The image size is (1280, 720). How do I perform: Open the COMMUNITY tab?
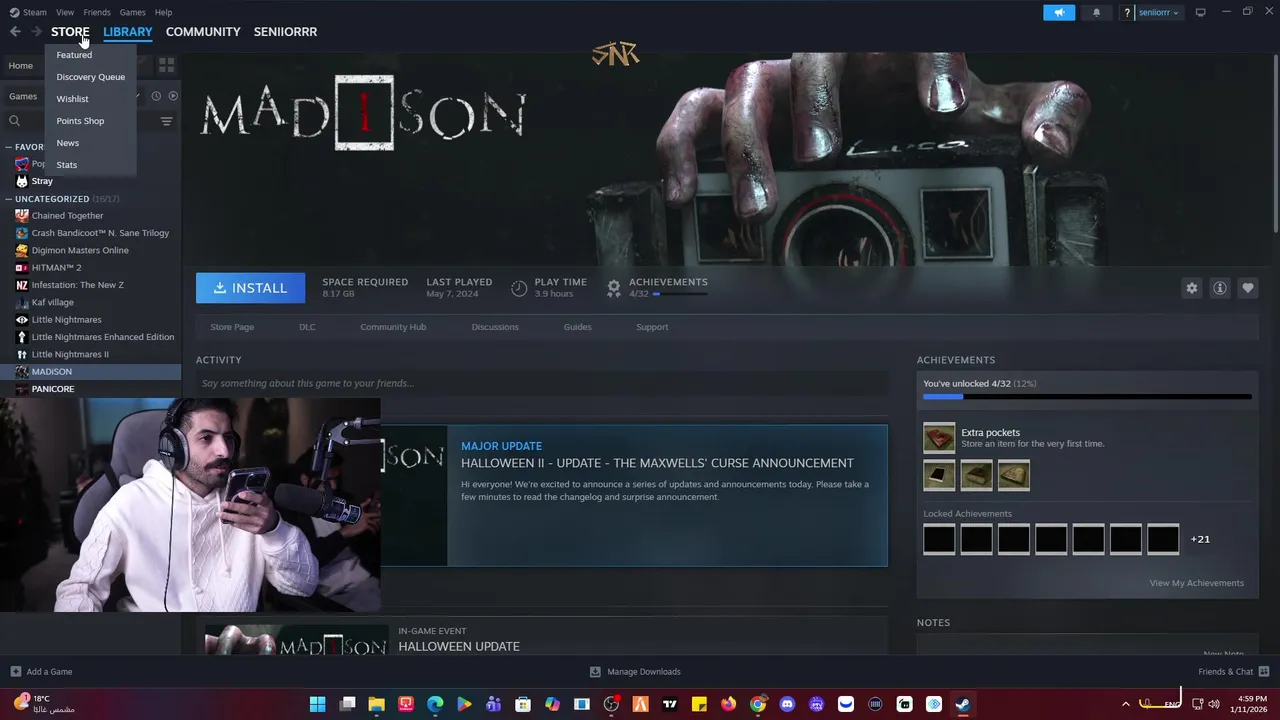click(x=203, y=32)
